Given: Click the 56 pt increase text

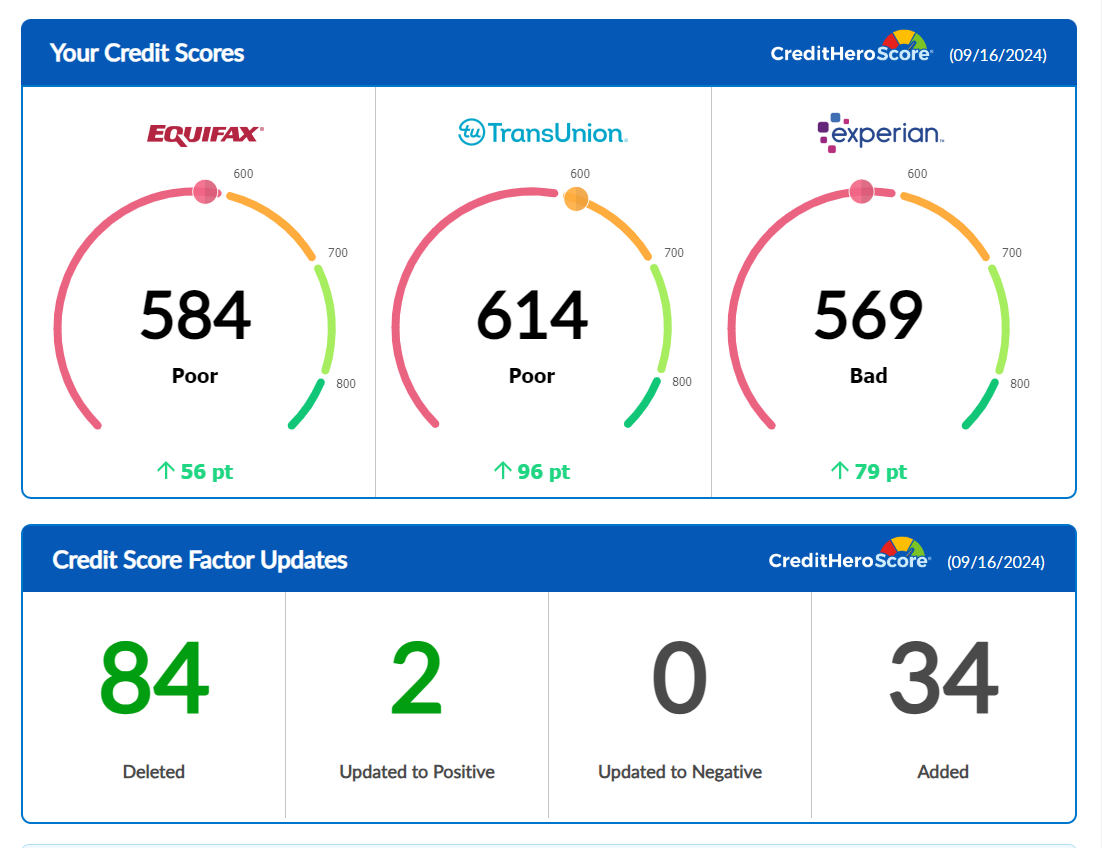Looking at the screenshot, I should pos(207,471).
